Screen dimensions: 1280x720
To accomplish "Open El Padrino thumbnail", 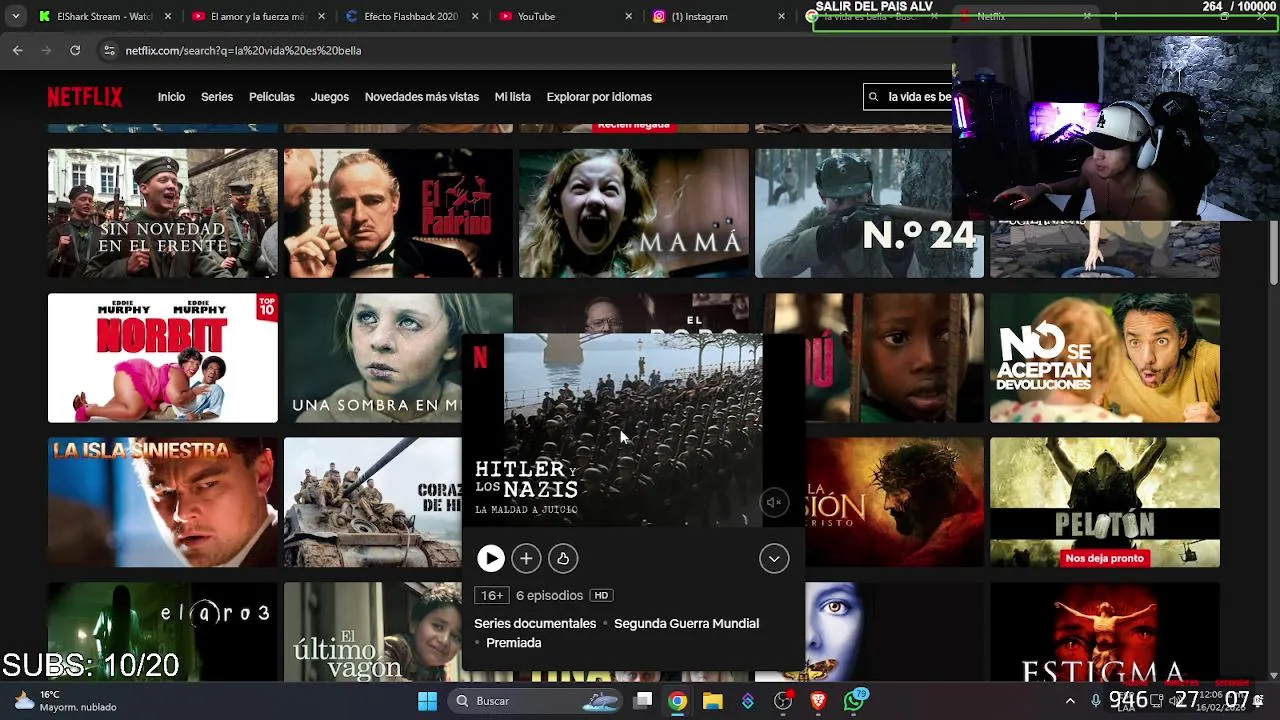I will pos(398,213).
